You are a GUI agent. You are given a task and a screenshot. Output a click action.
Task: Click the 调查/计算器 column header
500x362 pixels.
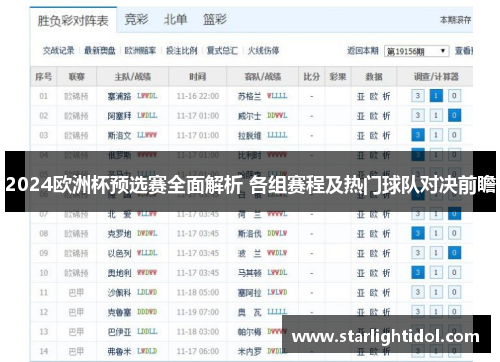[x=436, y=77]
